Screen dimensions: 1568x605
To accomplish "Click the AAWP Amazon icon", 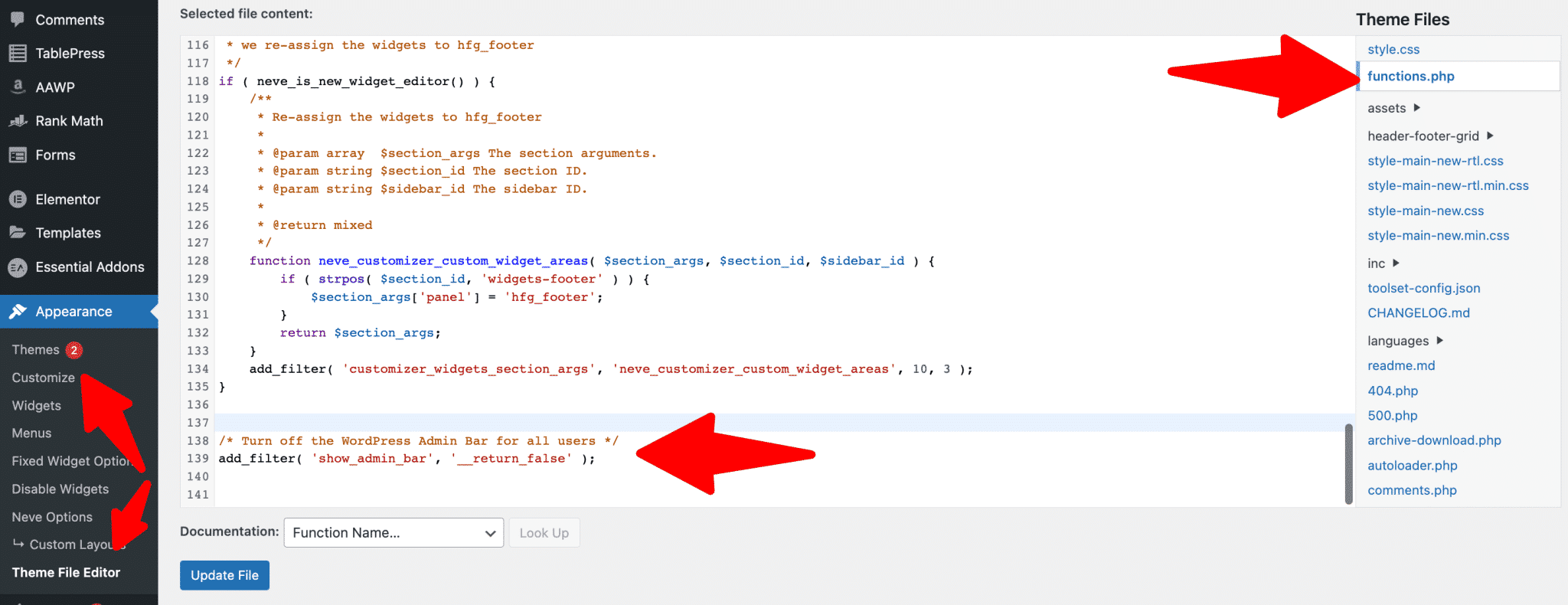I will pos(18,87).
